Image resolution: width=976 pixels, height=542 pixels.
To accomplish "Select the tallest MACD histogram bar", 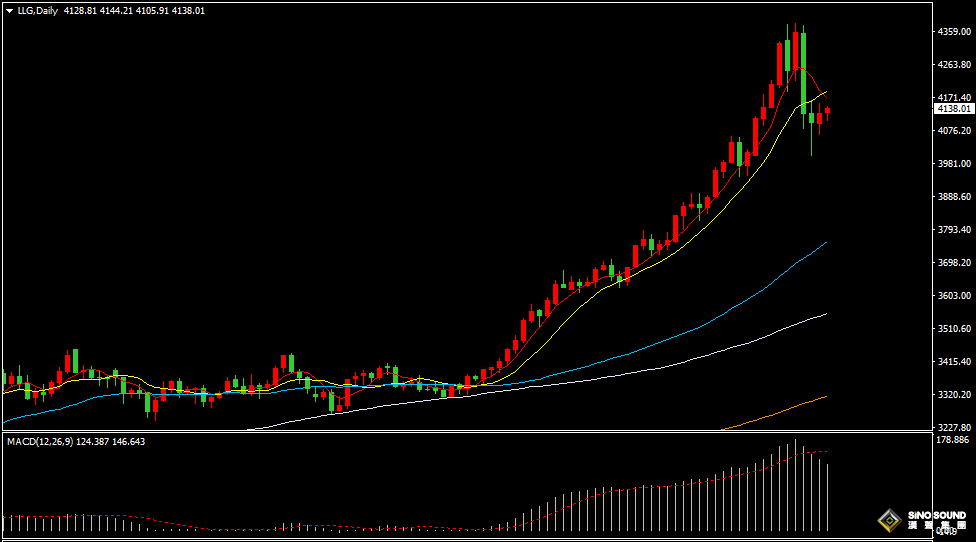I will tap(796, 485).
